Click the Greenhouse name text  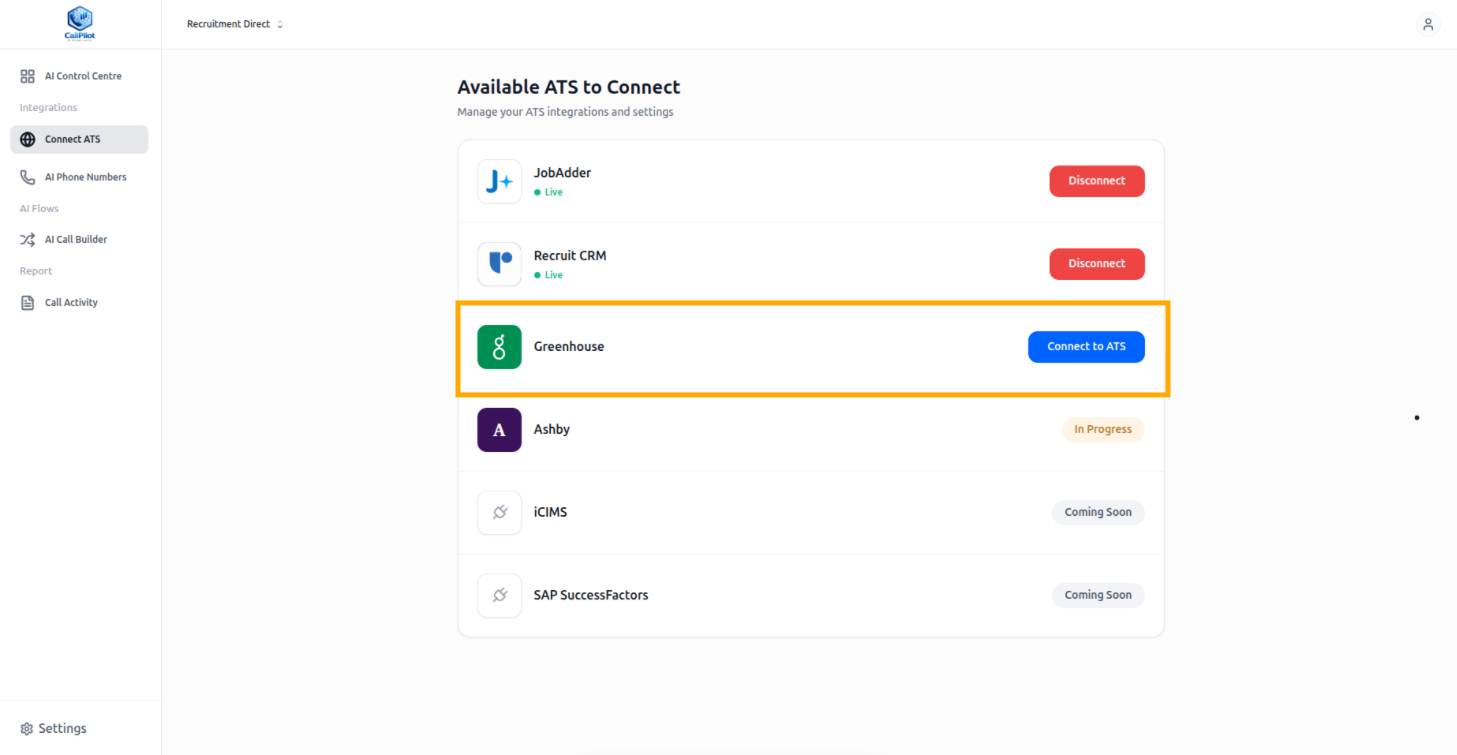[x=569, y=347]
